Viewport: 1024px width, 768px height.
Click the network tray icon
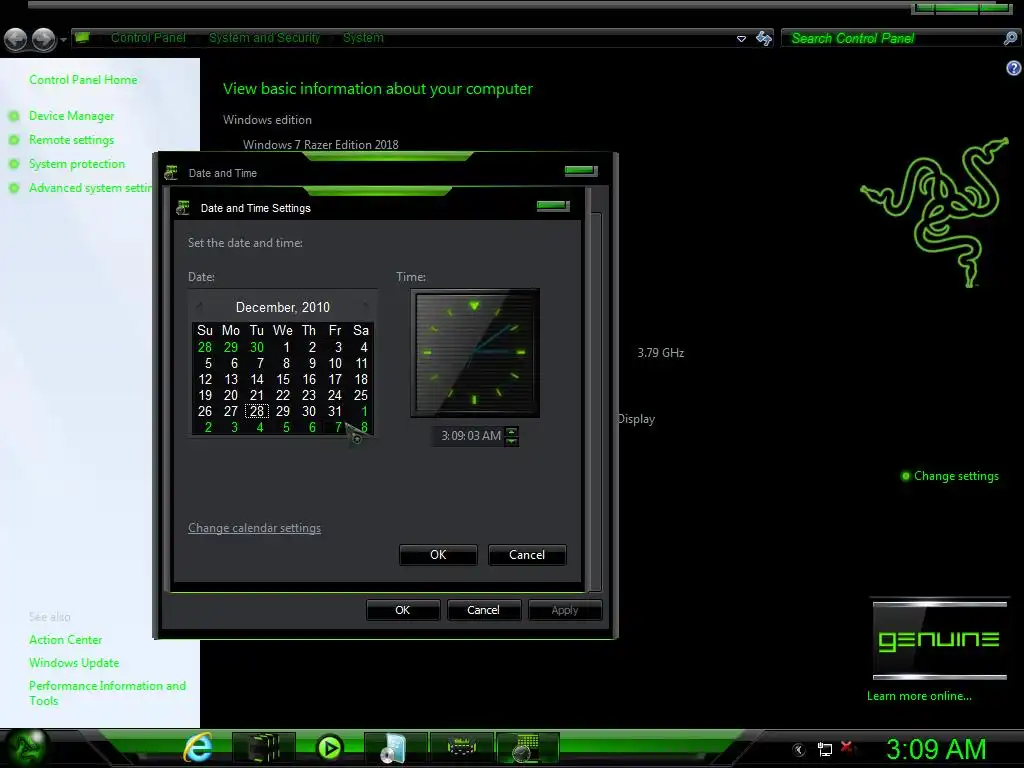[825, 749]
